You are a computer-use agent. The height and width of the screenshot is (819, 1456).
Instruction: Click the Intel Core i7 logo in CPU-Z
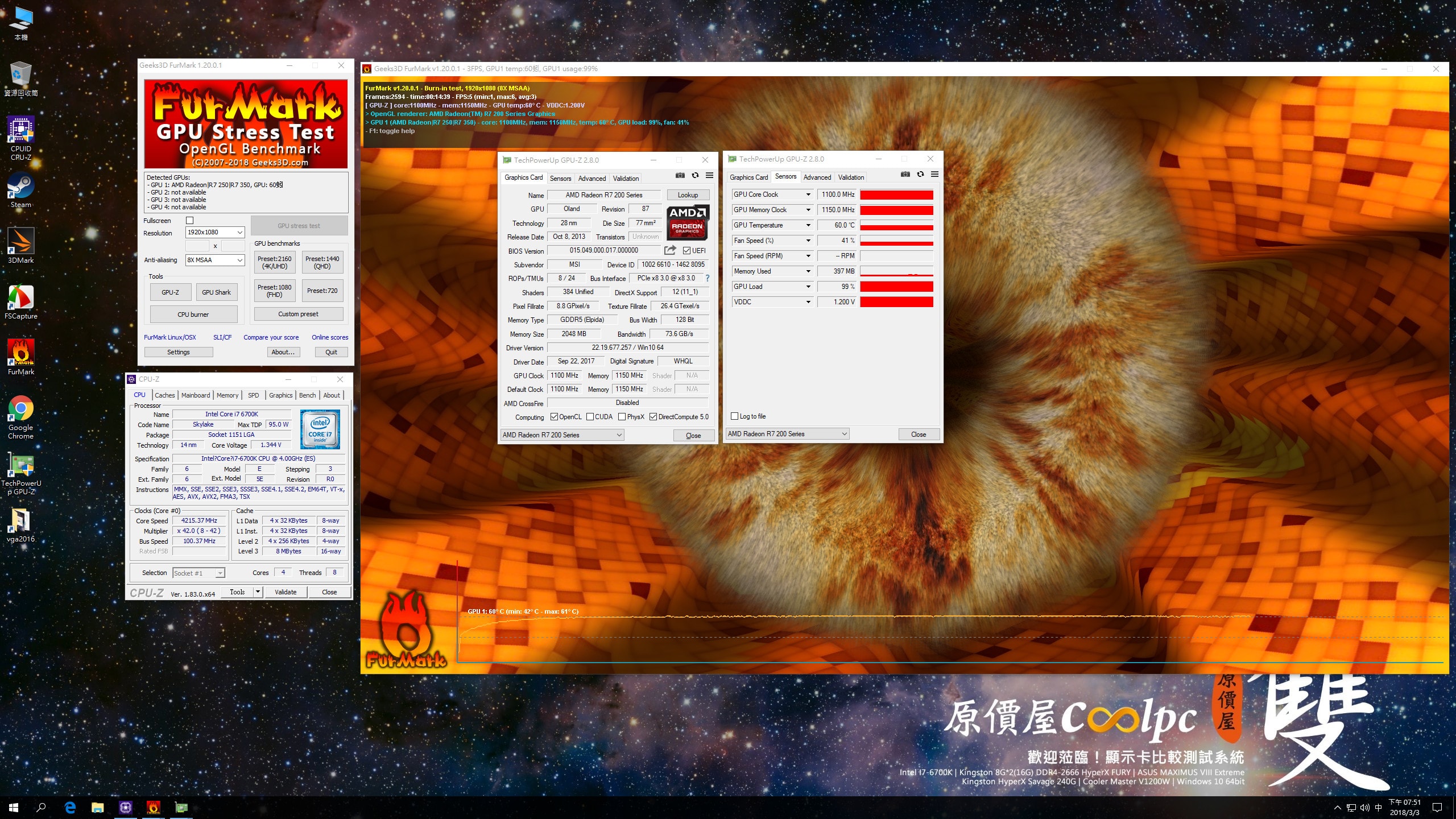(320, 429)
